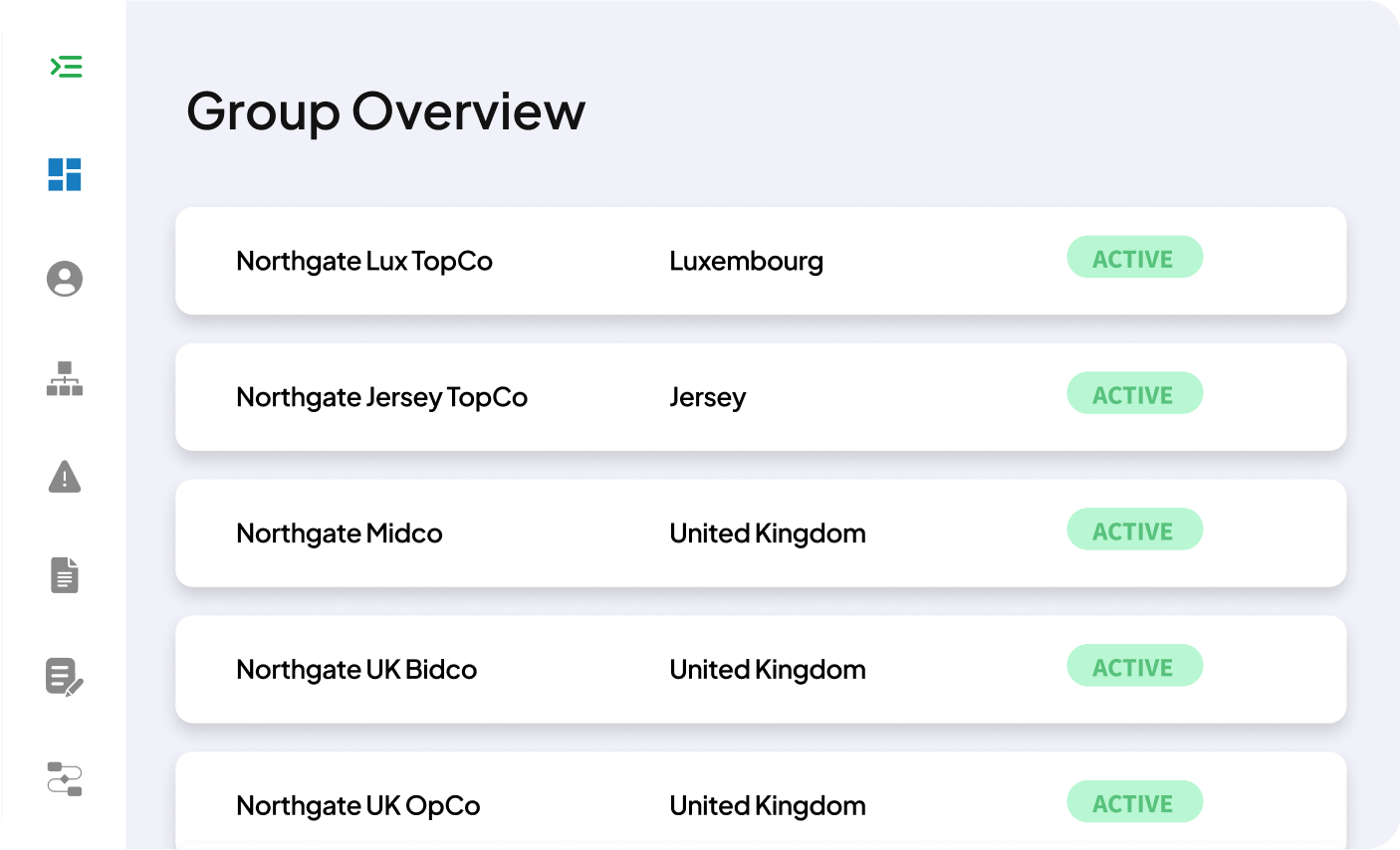The image size is (1400, 850).
Task: Collapse the sidebar menu toggle icon
Action: (x=66, y=67)
